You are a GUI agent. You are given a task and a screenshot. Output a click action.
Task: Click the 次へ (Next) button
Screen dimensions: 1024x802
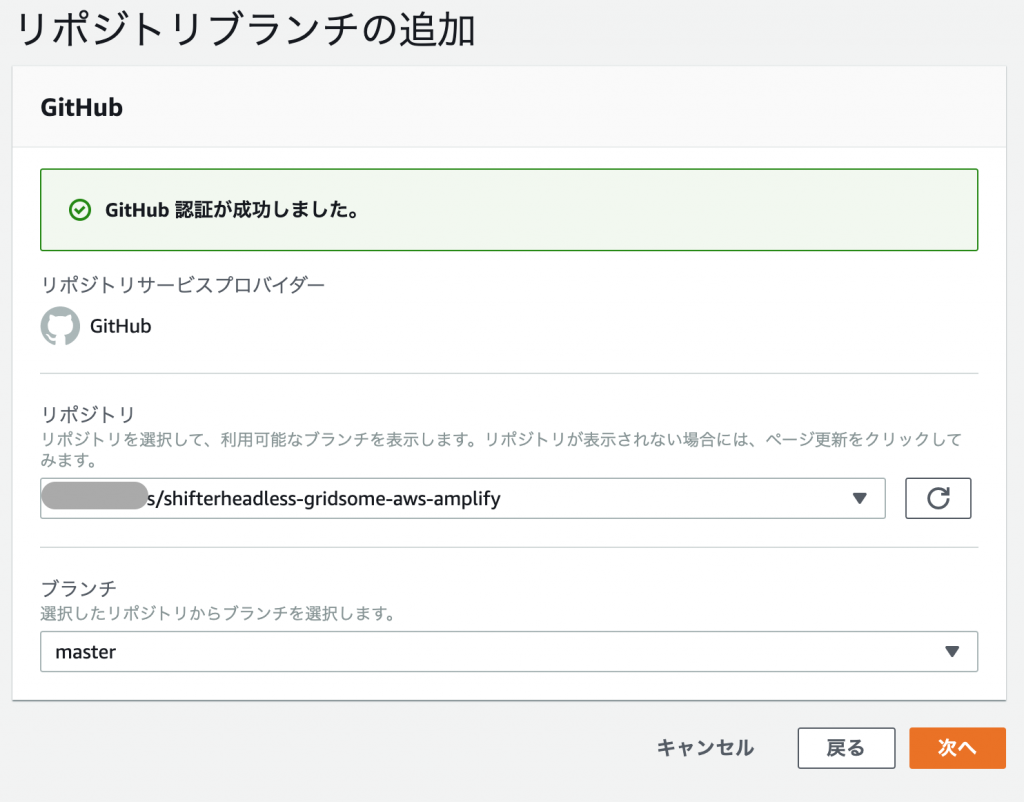pos(957,748)
